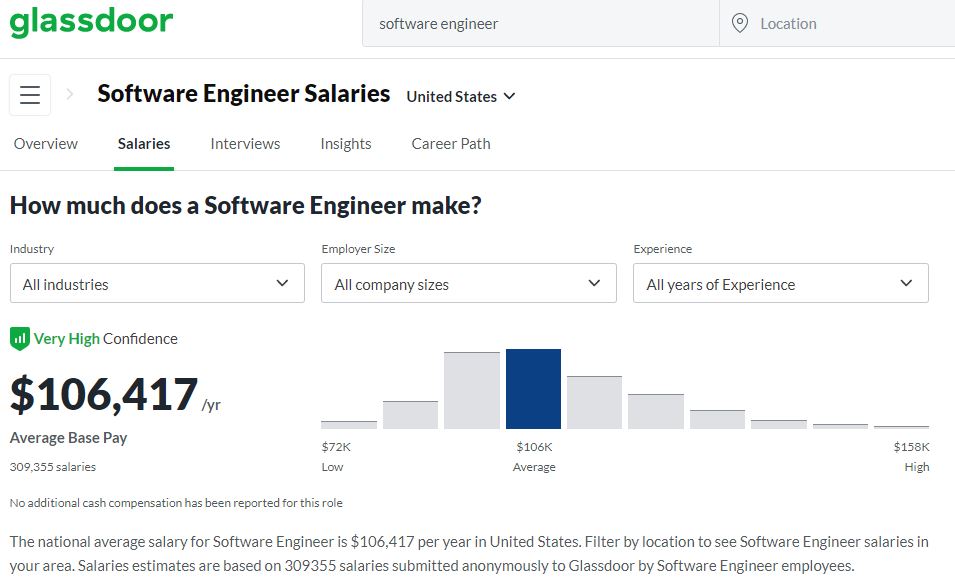Screen dimensions: 955x586
Task: Open the Career Path tab
Action: click(x=450, y=143)
